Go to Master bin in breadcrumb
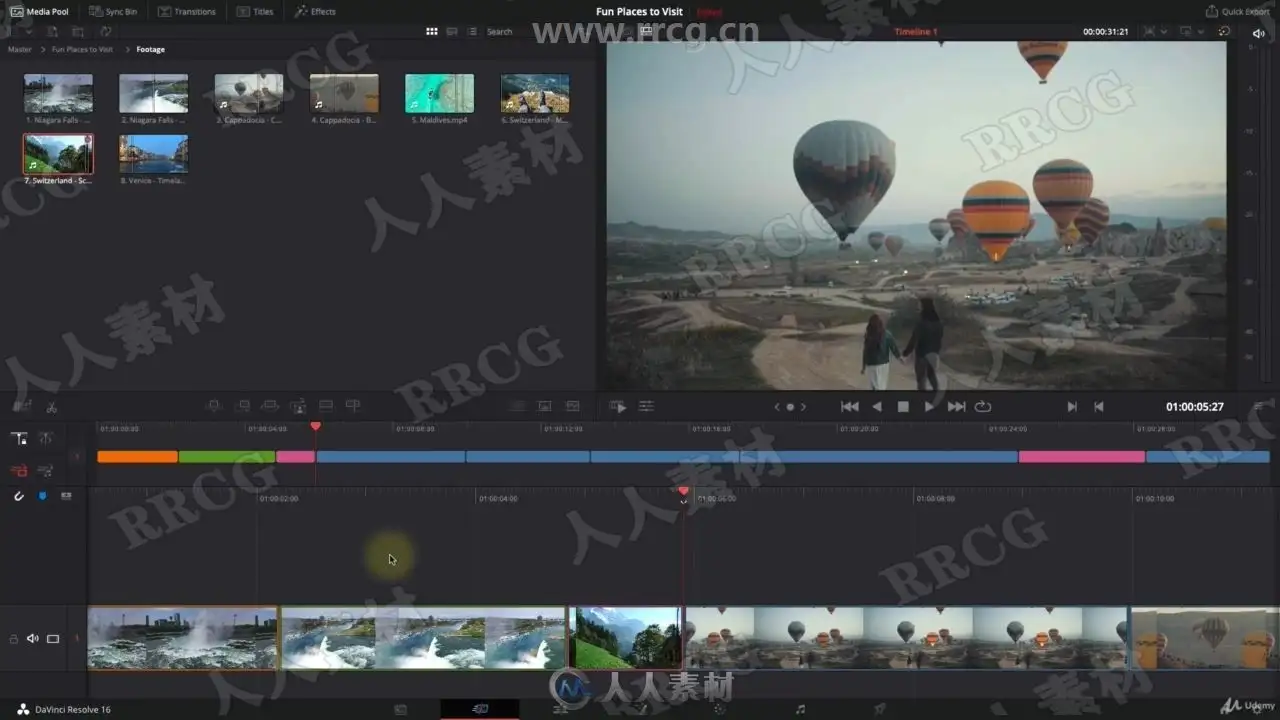This screenshot has height=720, width=1280. [20, 49]
